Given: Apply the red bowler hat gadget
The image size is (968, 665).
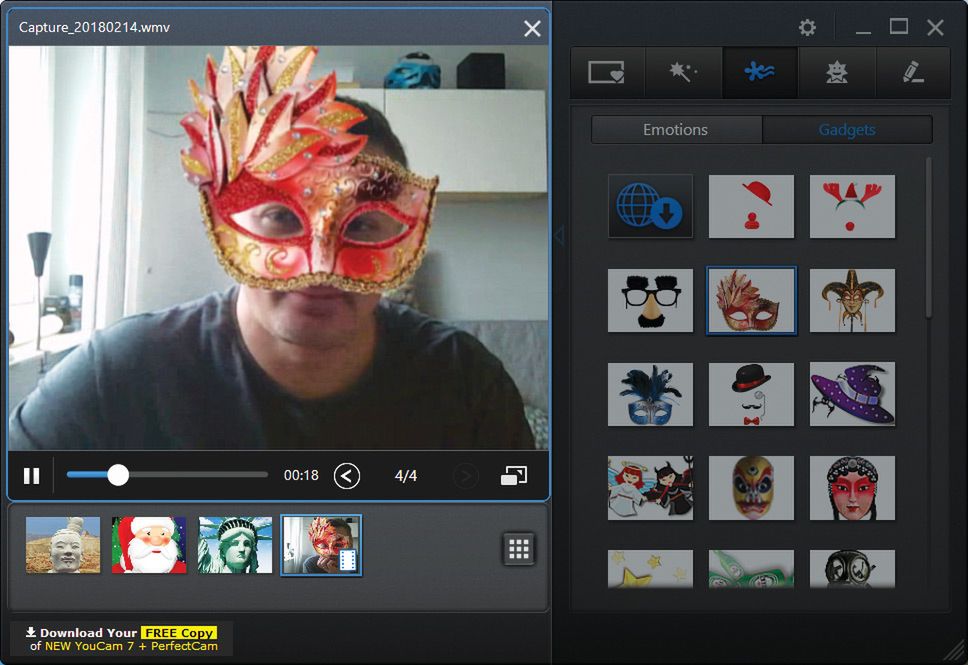Looking at the screenshot, I should pos(751,206).
